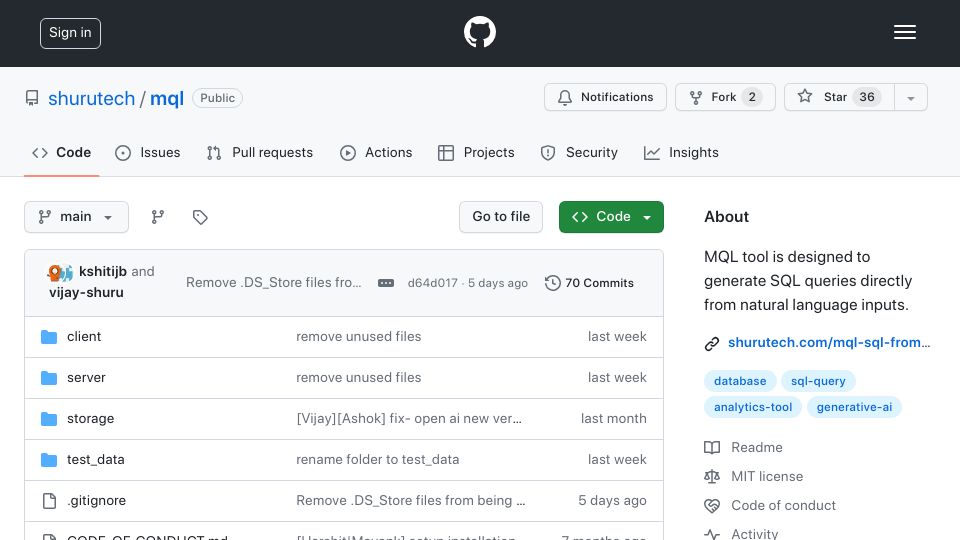Open the test_data folder
Image resolution: width=960 pixels, height=540 pixels.
pyautogui.click(x=96, y=459)
